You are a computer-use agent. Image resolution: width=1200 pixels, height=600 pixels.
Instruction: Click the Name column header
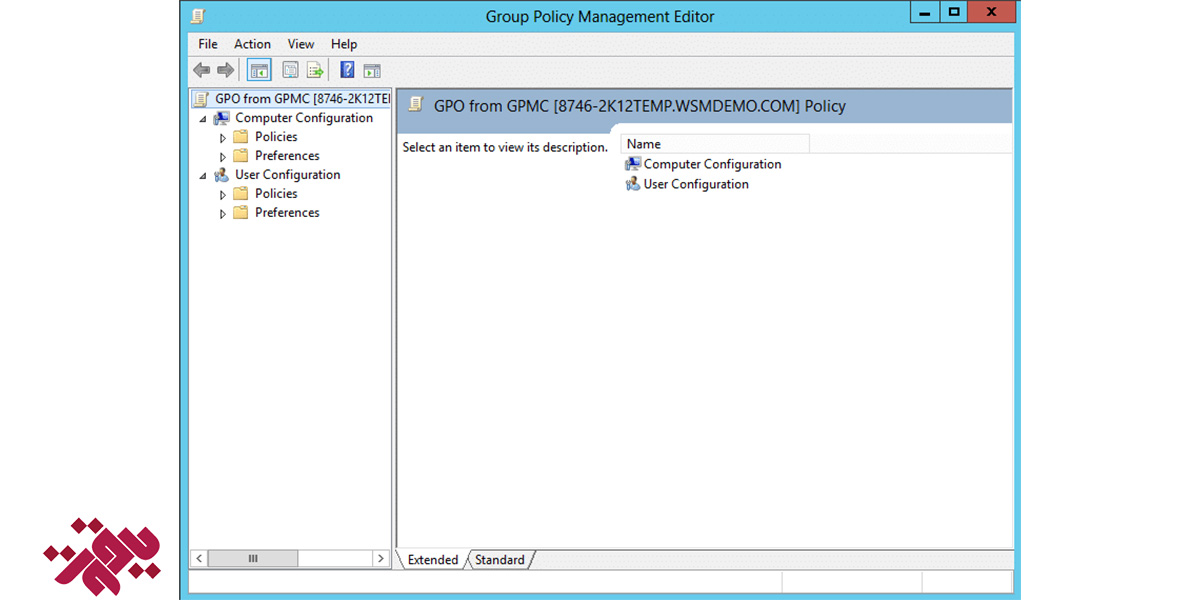714,144
